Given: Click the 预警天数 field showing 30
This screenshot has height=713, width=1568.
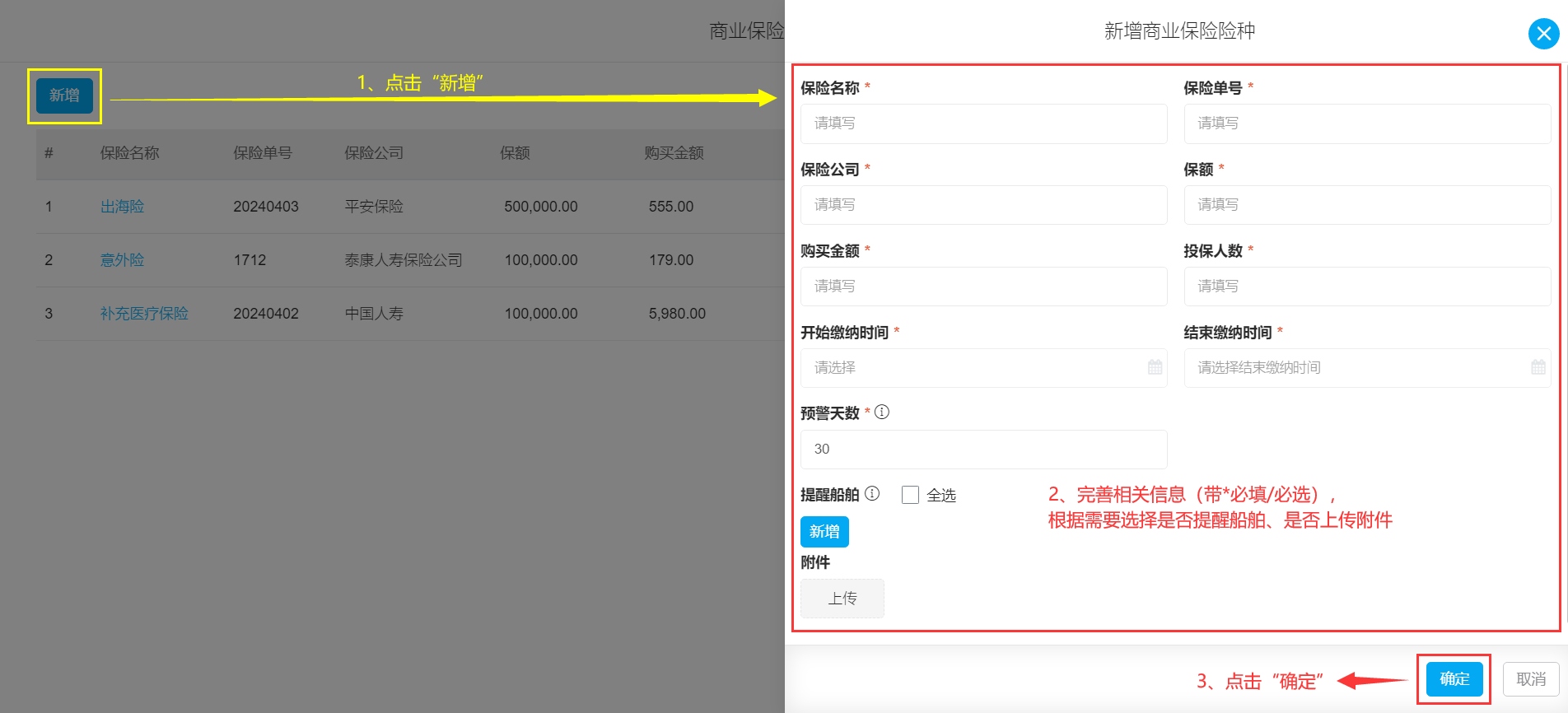Looking at the screenshot, I should (983, 450).
